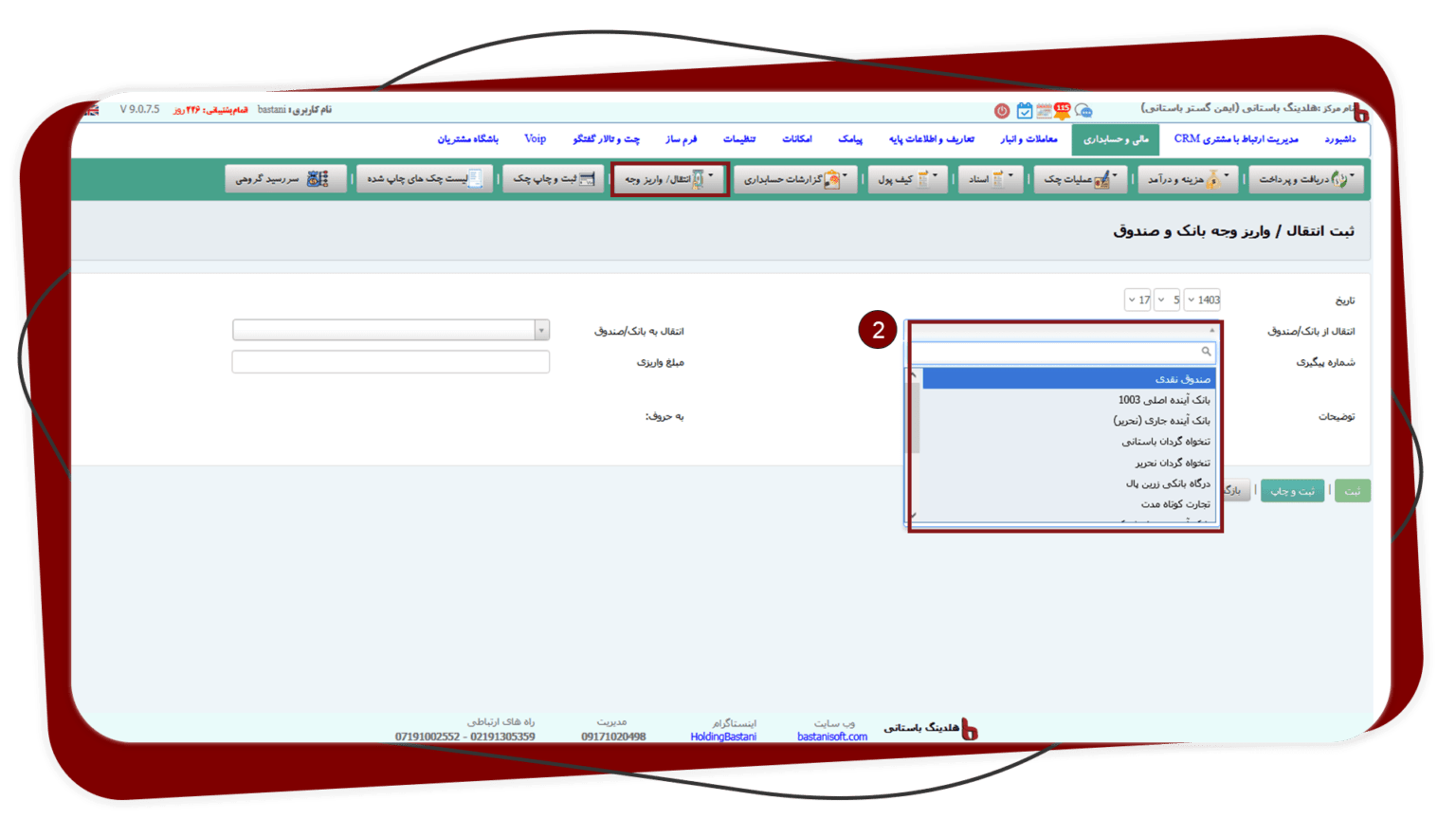Select تجارت کوتاه مدت option
The image size is (1456, 819).
pos(1068,504)
